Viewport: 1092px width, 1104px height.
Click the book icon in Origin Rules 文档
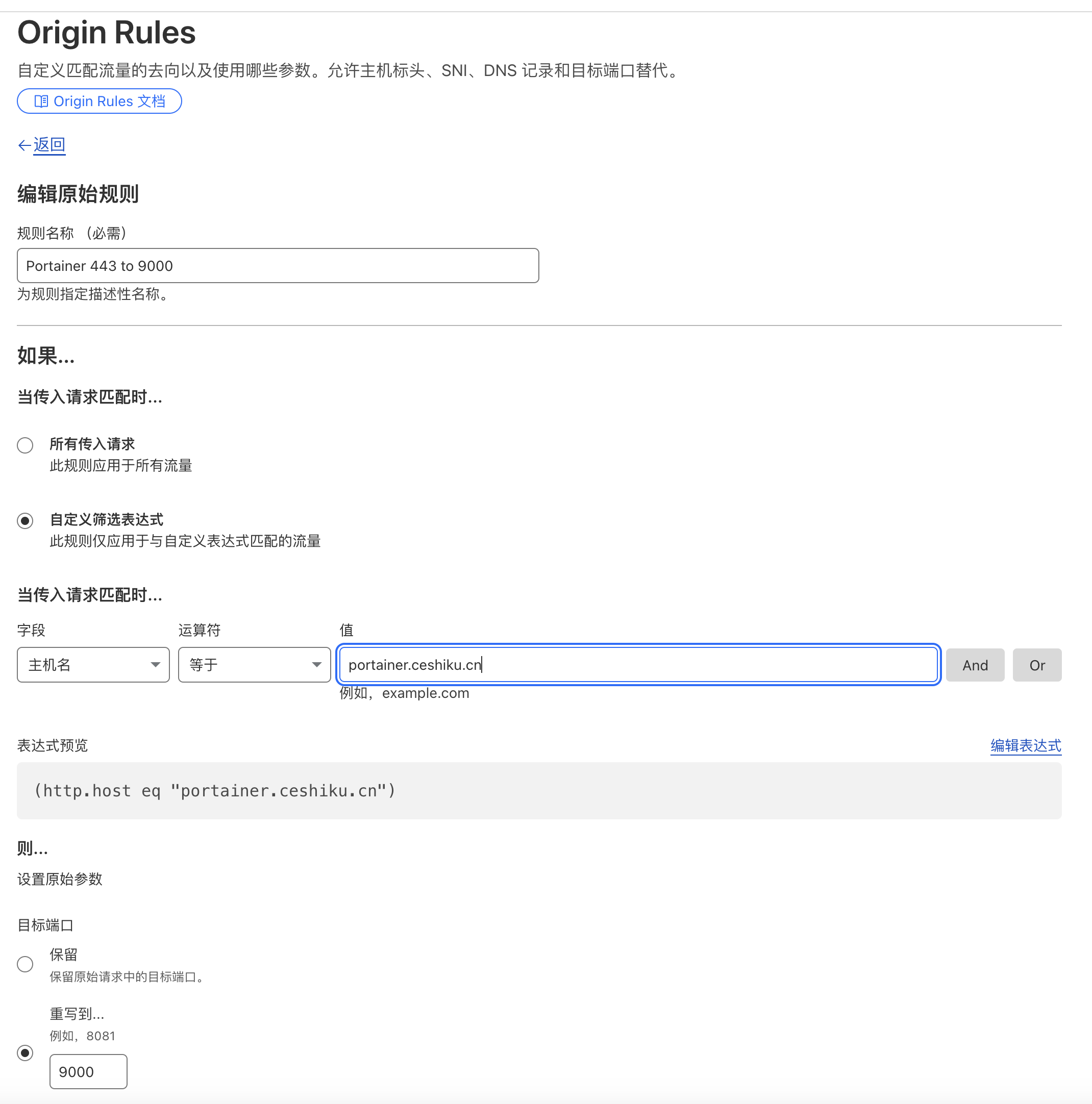[41, 101]
